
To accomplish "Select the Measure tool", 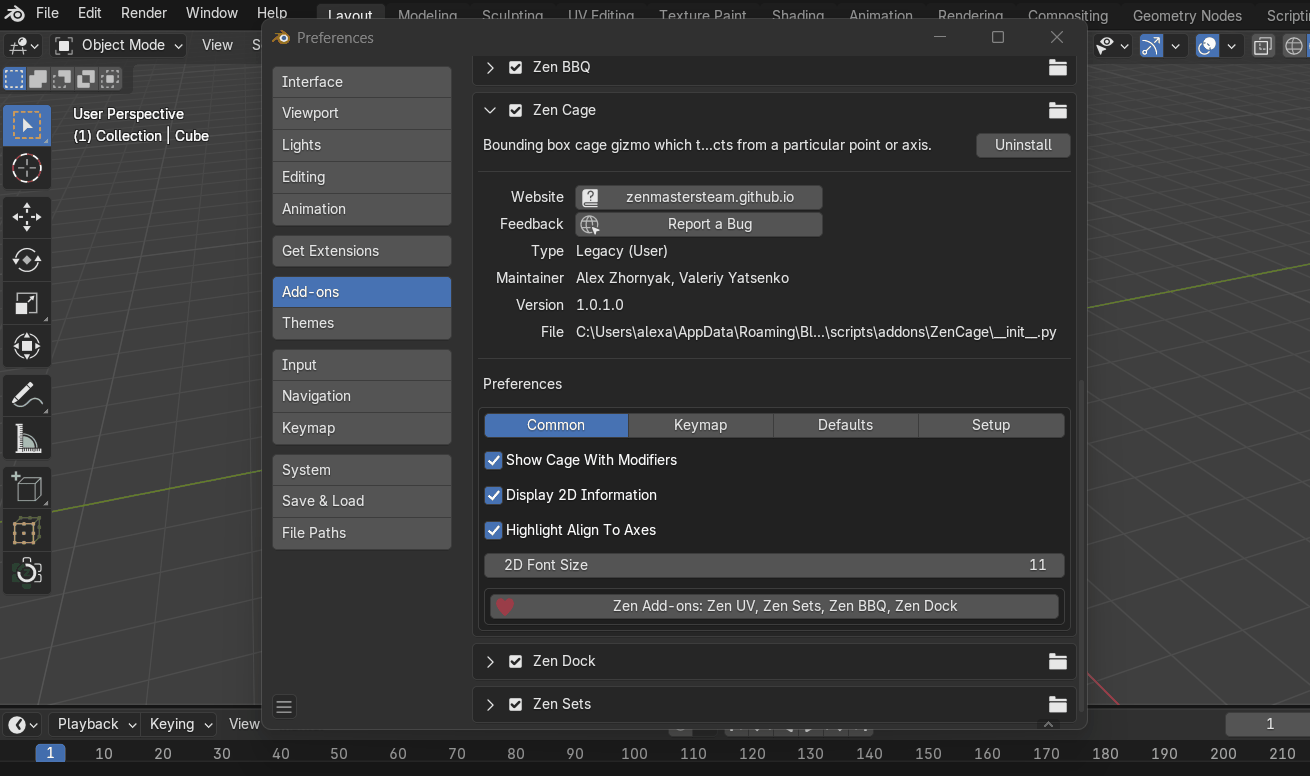I will (26, 438).
